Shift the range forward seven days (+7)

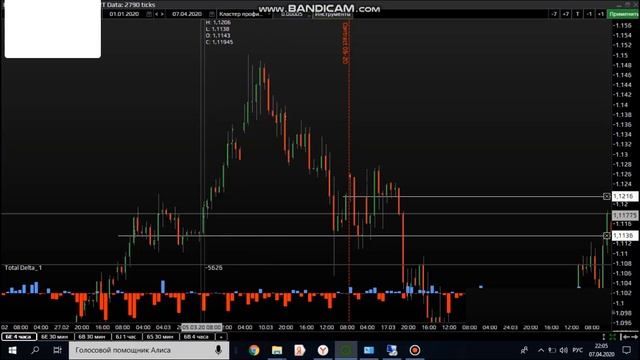click(x=566, y=14)
